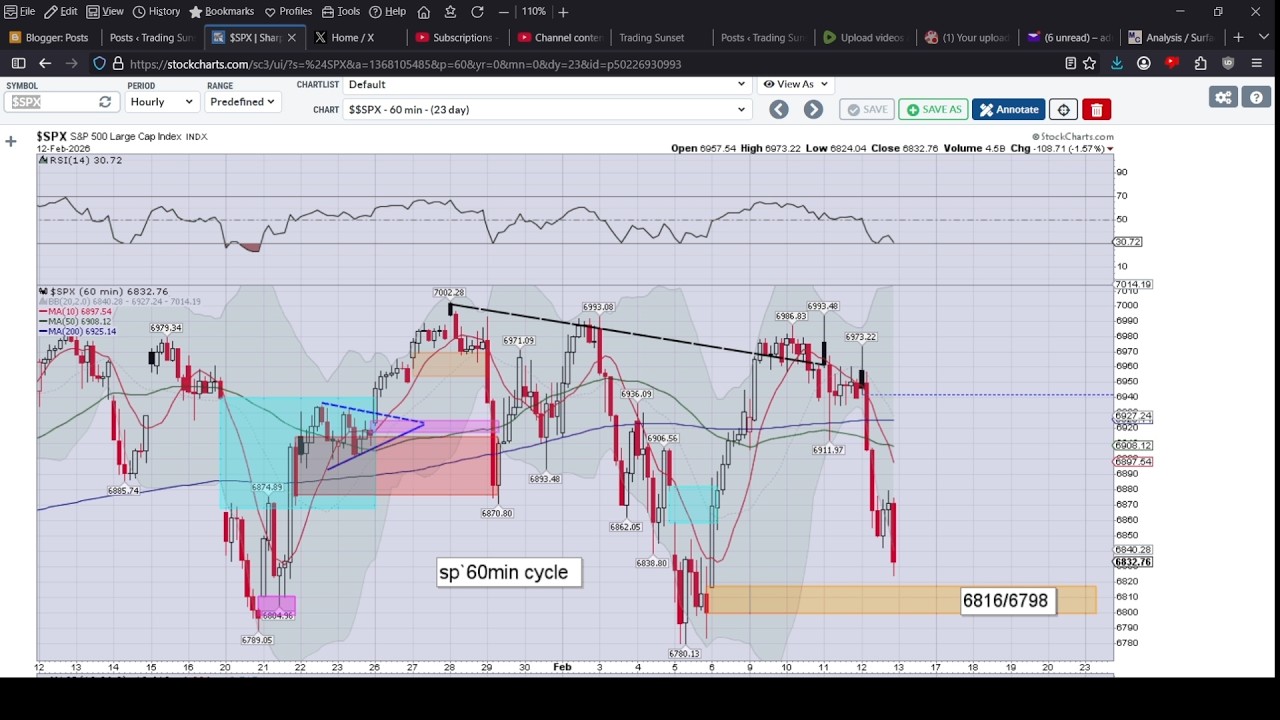Open the File menu
Viewport: 1280px width, 720px height.
[19, 12]
